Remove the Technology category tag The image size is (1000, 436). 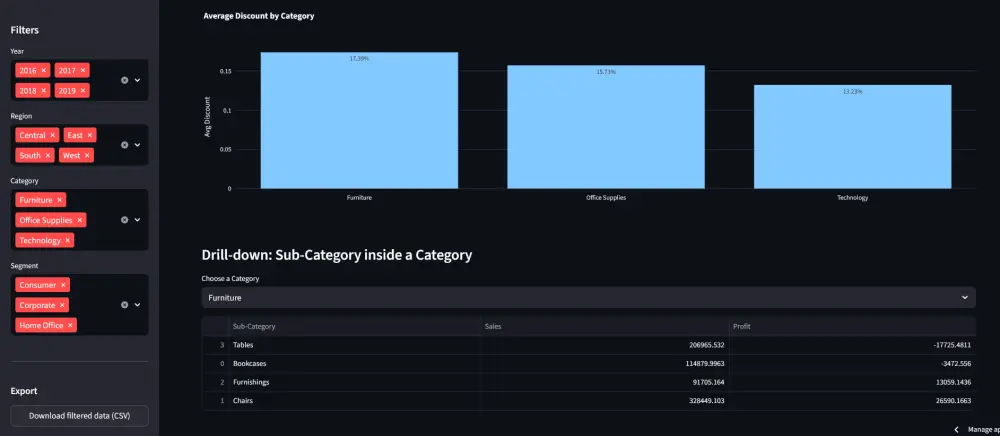coord(68,240)
